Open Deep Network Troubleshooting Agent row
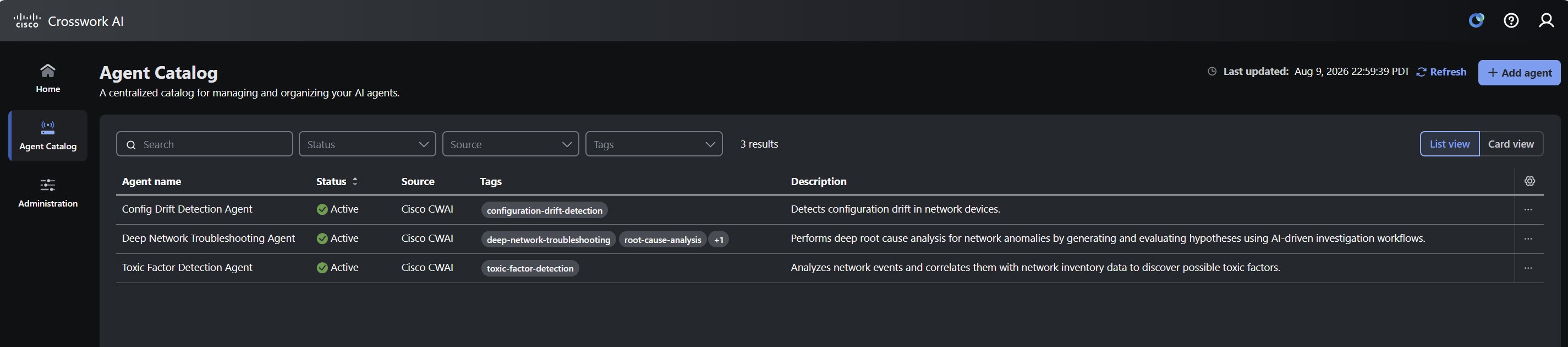This screenshot has height=347, width=1568. click(x=208, y=238)
